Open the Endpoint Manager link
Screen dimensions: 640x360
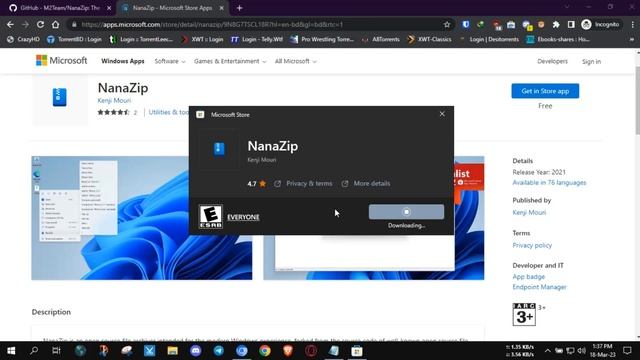click(539, 287)
